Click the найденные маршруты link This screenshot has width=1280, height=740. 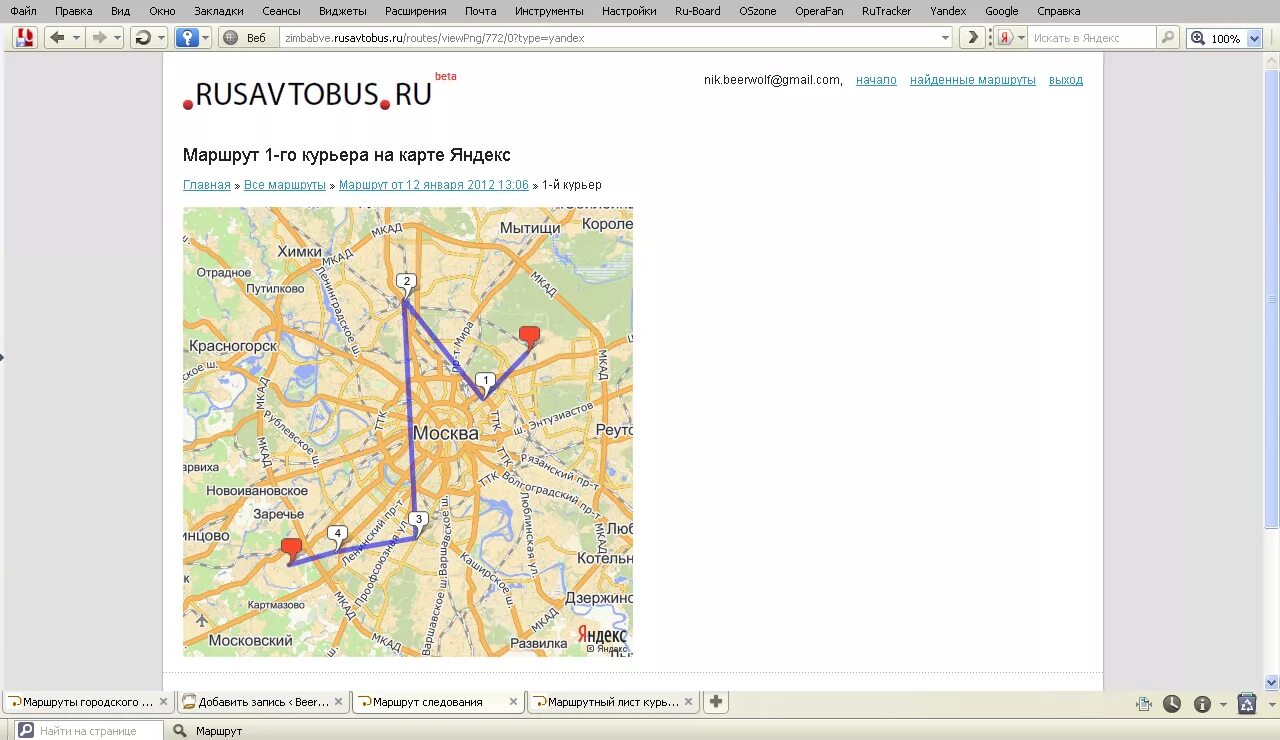973,80
